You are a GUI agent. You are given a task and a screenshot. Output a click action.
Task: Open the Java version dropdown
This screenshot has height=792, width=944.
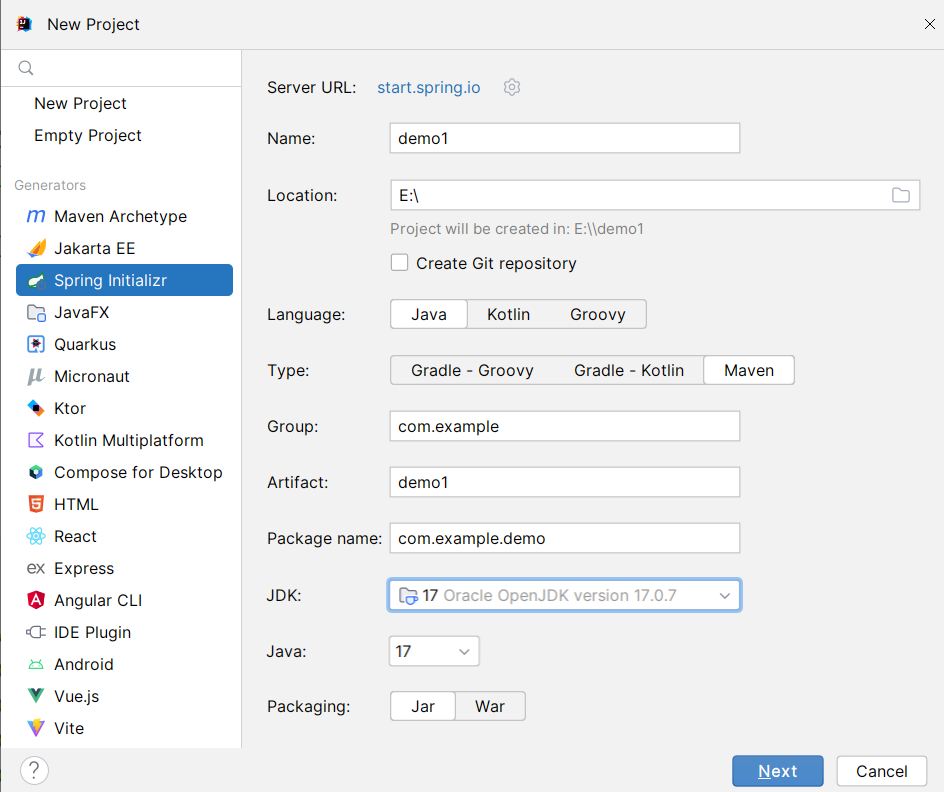tap(434, 651)
